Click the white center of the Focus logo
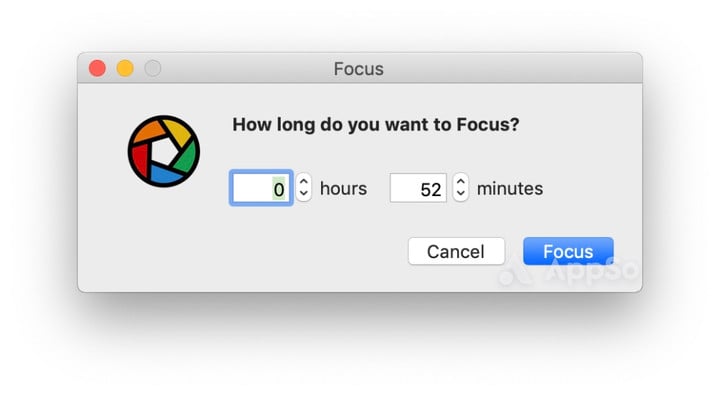 pos(164,152)
